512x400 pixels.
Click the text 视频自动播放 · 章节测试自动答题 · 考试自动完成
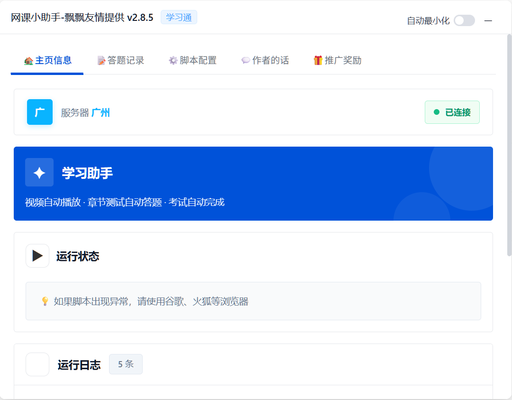125,202
